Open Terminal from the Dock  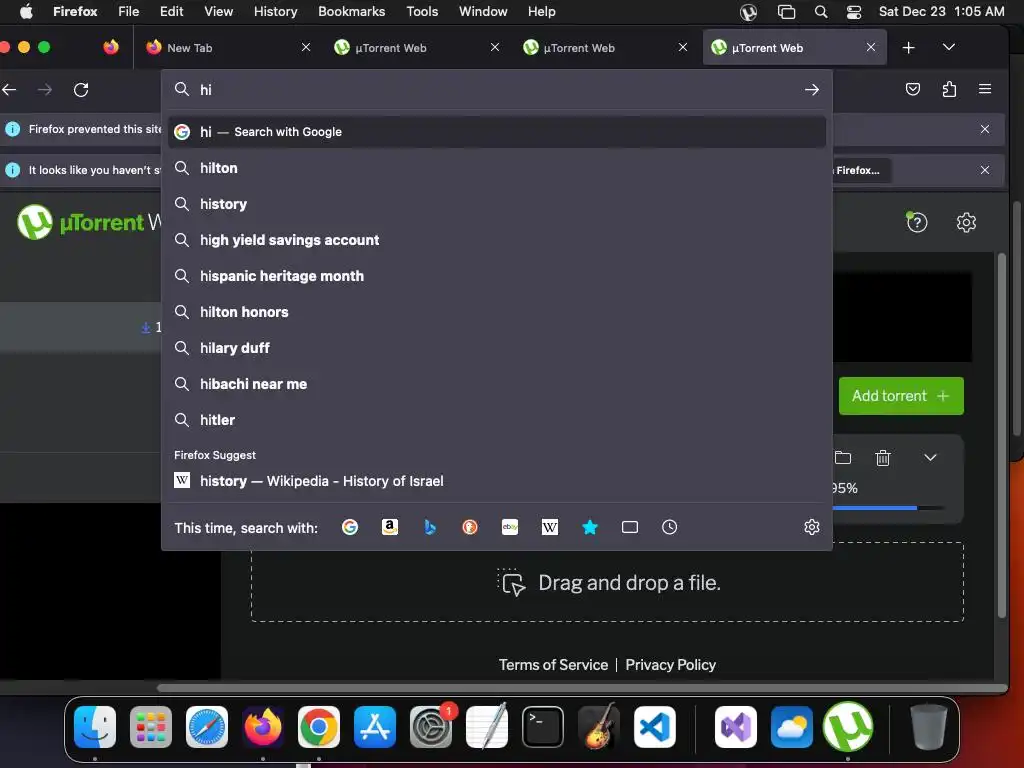(543, 727)
